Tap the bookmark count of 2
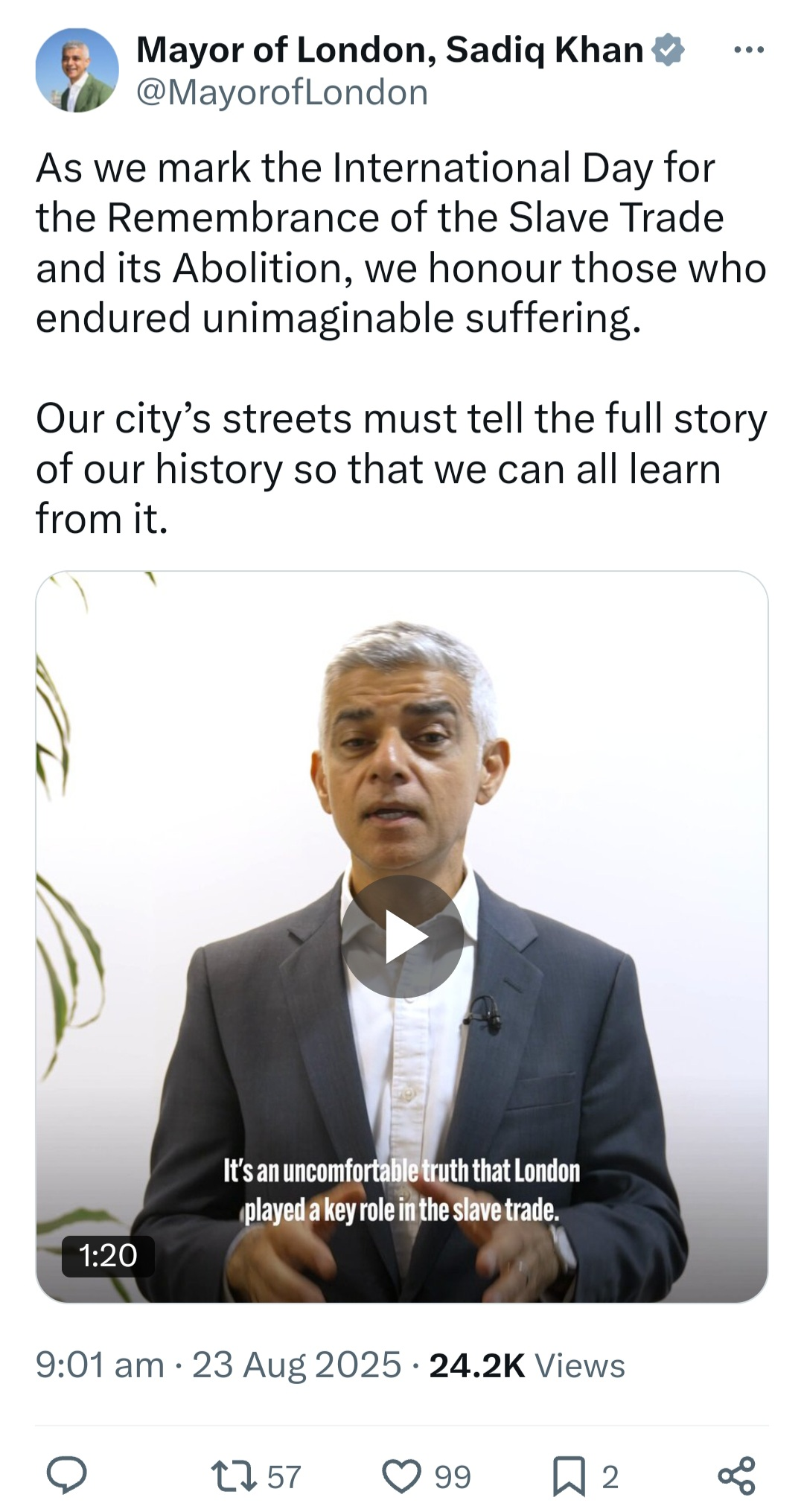 (610, 1476)
